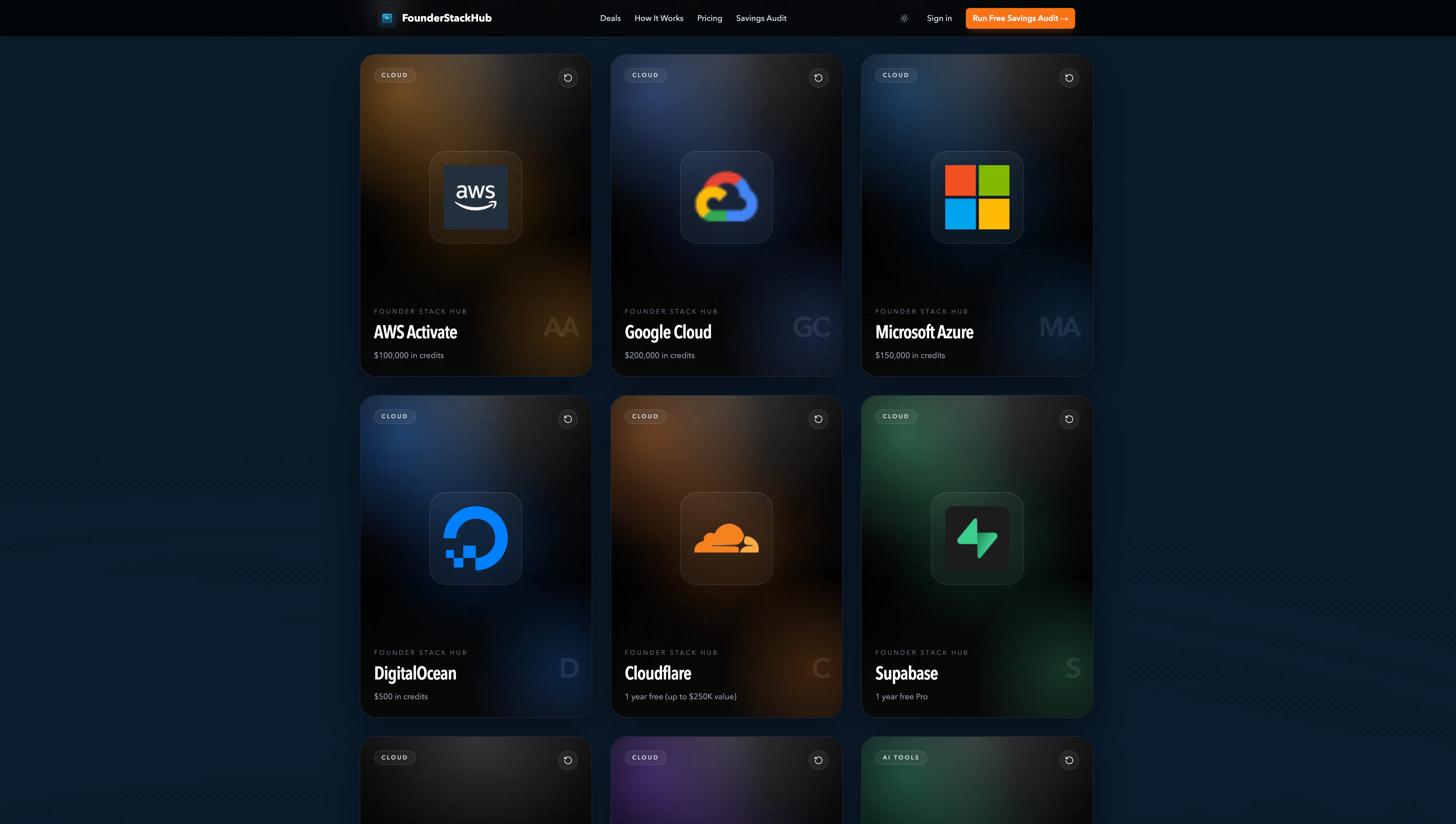Click the Microsoft logo tile
This screenshot has width=1456, height=824.
pyautogui.click(x=977, y=197)
